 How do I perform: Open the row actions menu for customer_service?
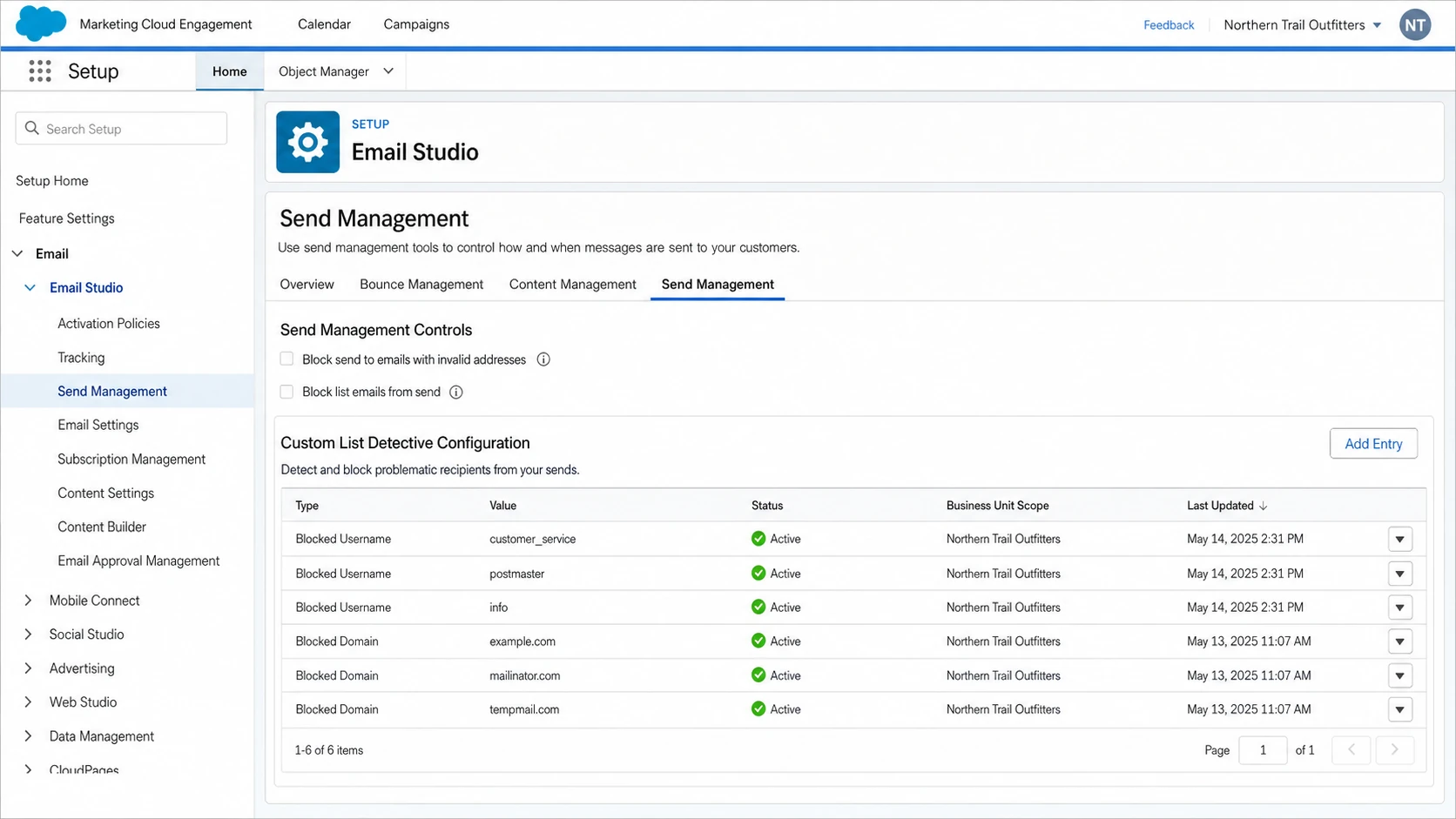coord(1400,540)
